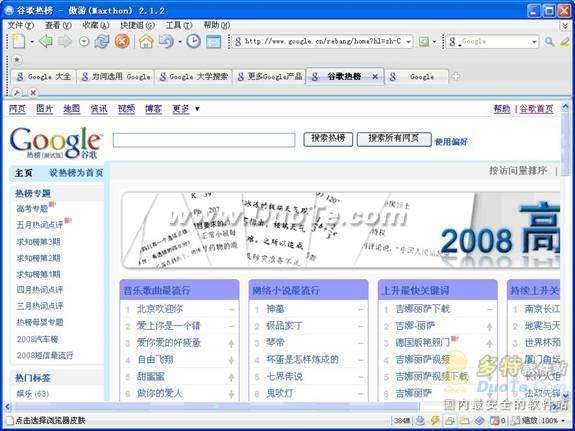Open a new tab with the blank page icon
The width and height of the screenshot is (575, 431).
tap(18, 41)
